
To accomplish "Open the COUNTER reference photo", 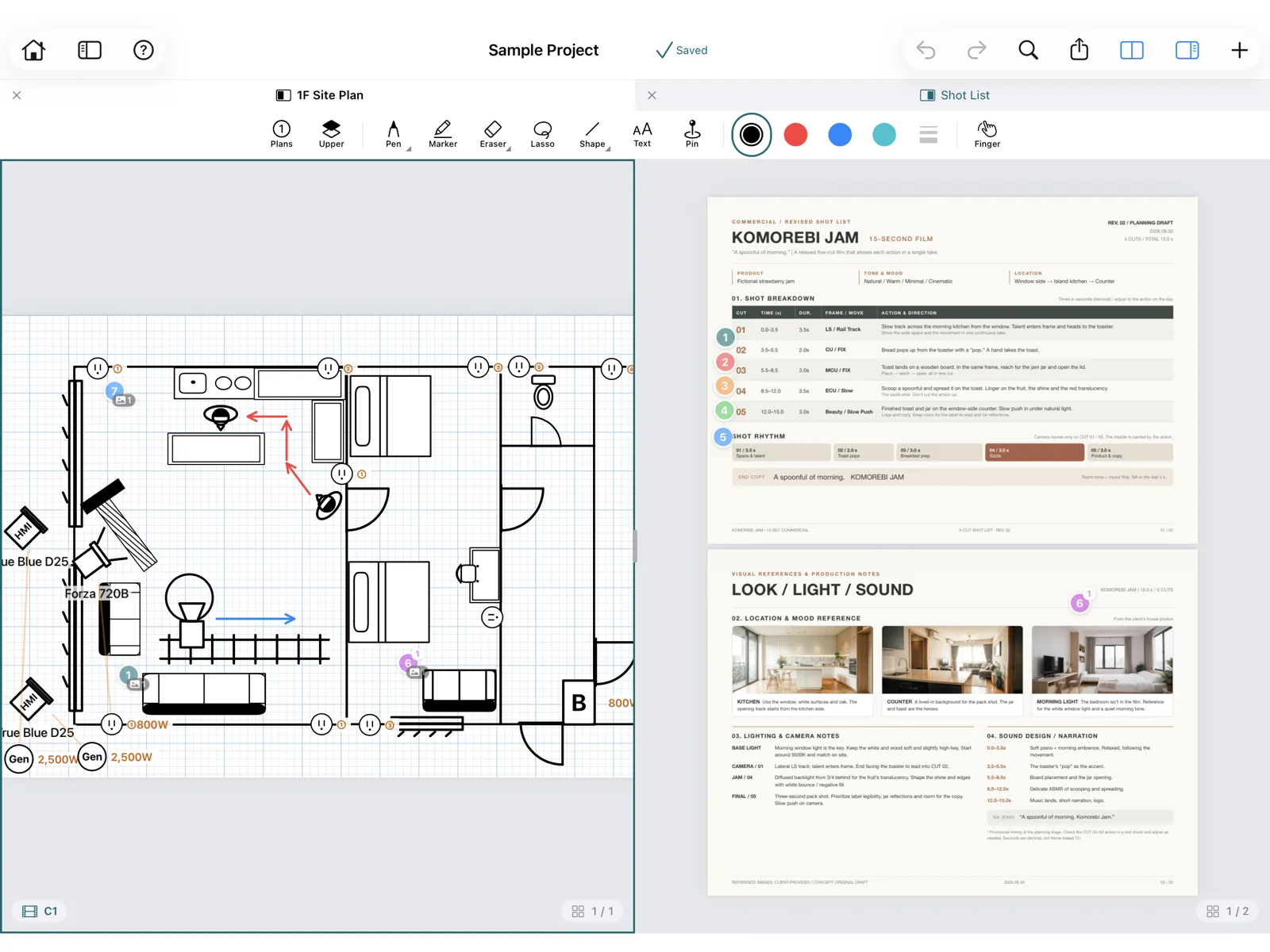I will pos(952,659).
